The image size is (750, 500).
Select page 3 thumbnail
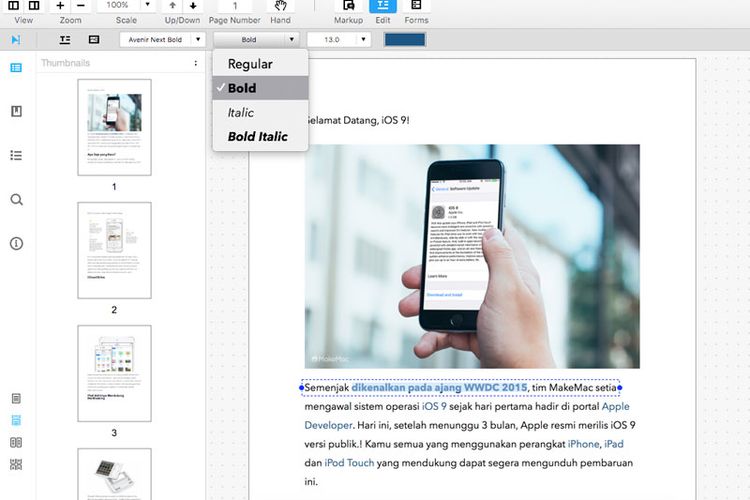tap(114, 373)
